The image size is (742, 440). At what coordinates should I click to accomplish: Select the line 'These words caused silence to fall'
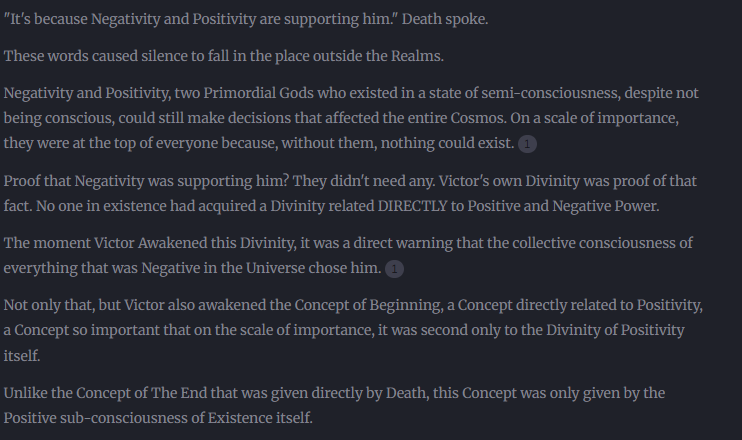click(224, 56)
